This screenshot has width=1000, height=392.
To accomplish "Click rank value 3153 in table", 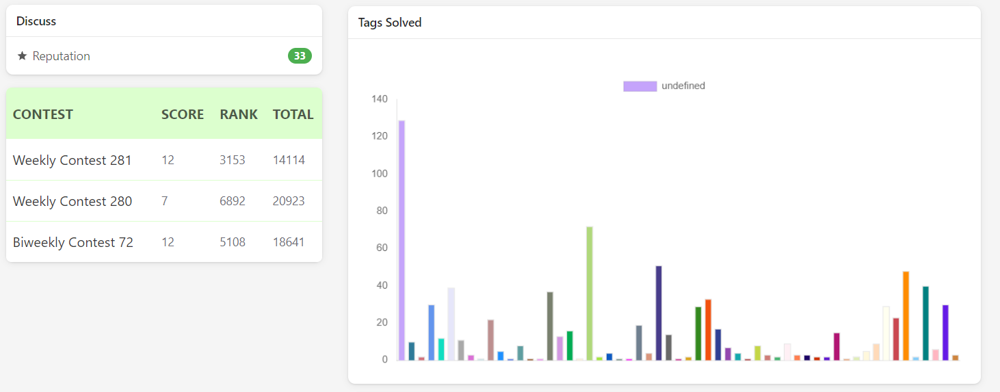I will point(232,160).
